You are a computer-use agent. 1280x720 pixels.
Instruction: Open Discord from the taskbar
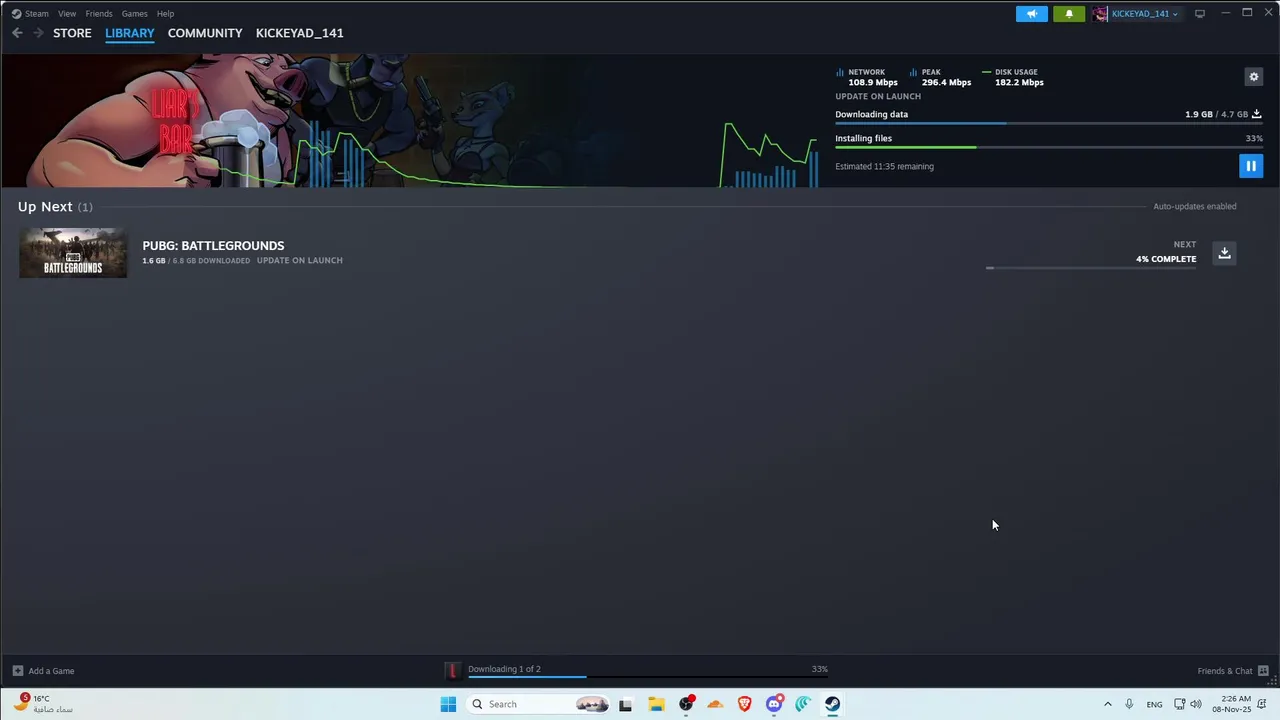[x=774, y=704]
